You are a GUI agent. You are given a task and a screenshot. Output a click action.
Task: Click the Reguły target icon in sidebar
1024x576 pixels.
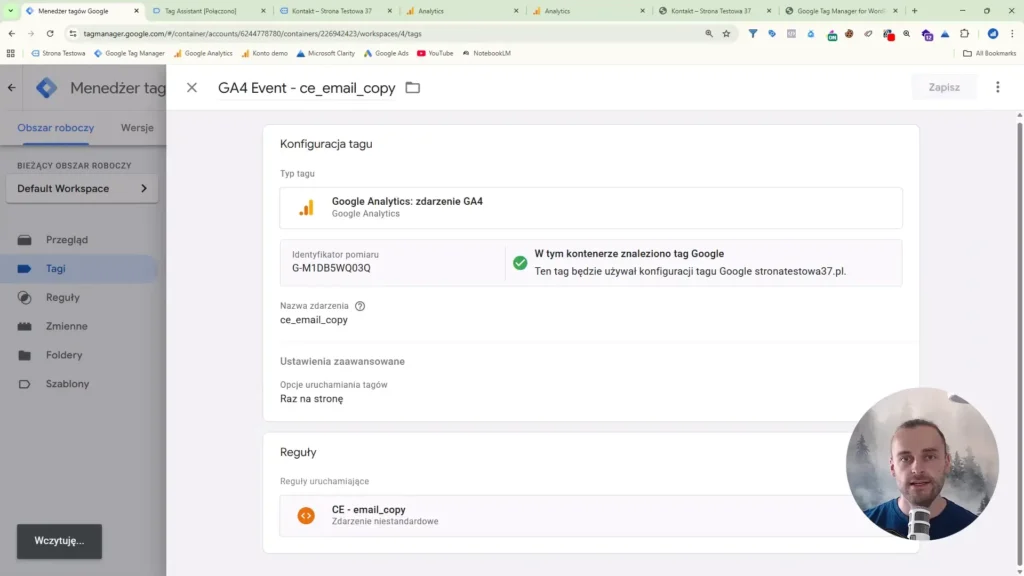[24, 297]
